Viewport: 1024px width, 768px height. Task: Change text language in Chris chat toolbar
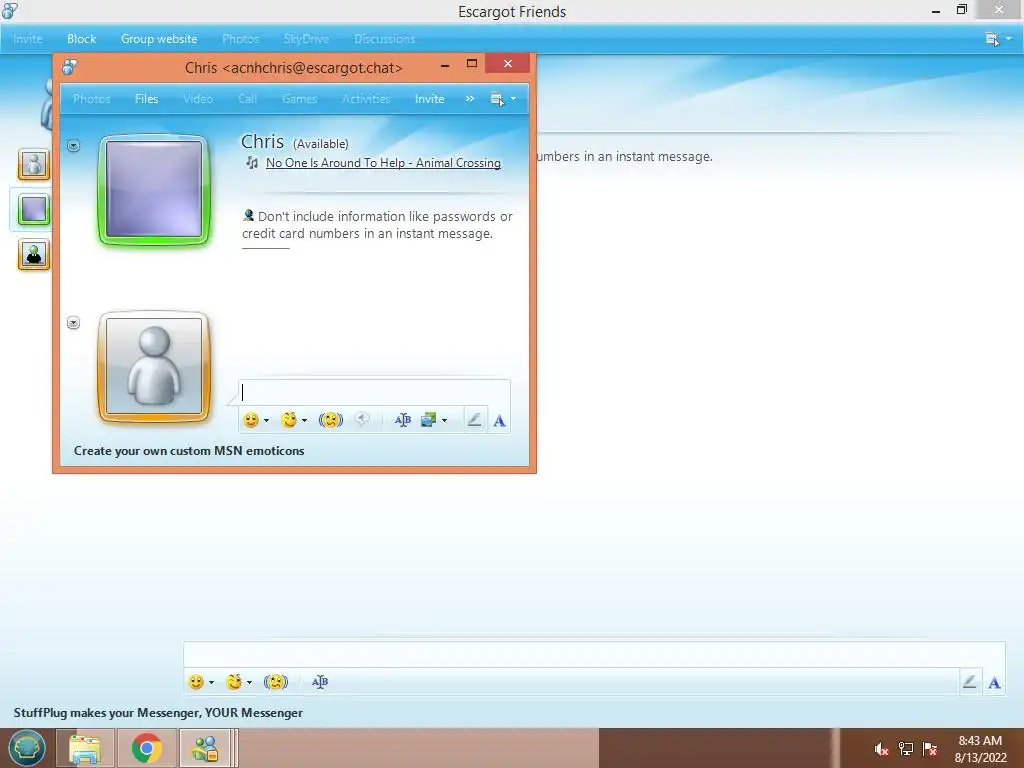click(x=402, y=420)
